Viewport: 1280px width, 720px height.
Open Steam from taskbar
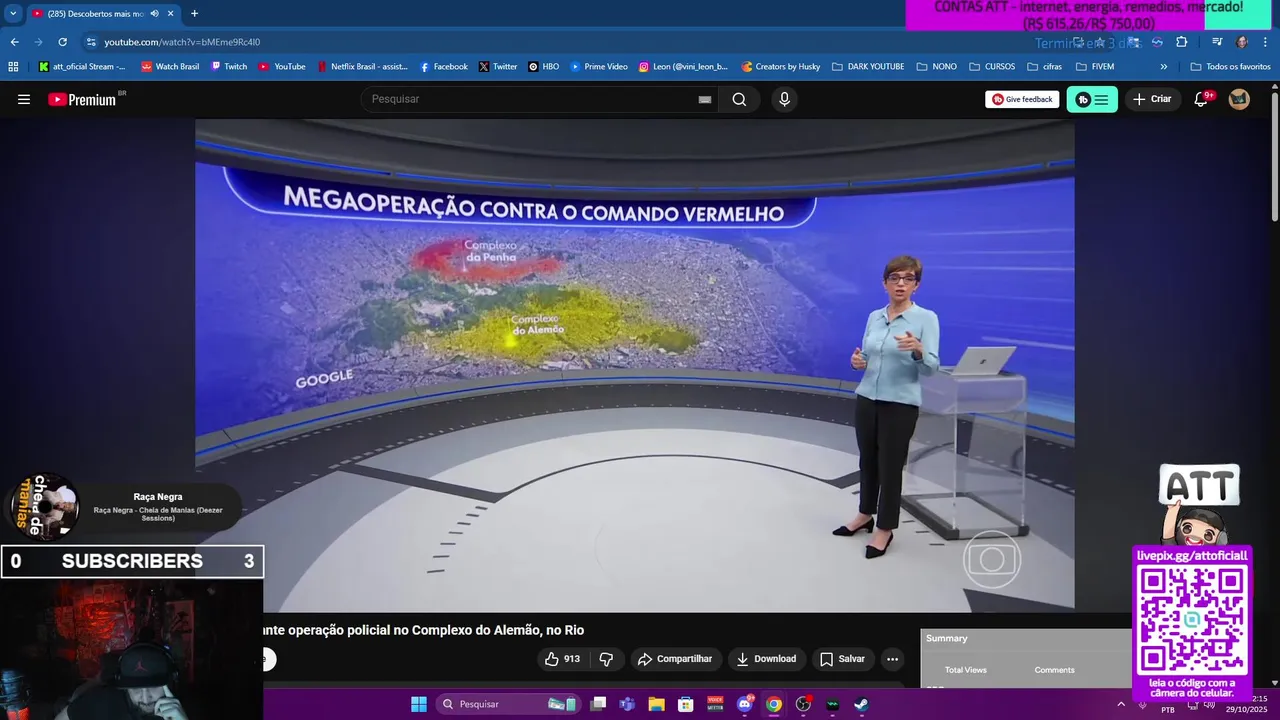[x=861, y=704]
